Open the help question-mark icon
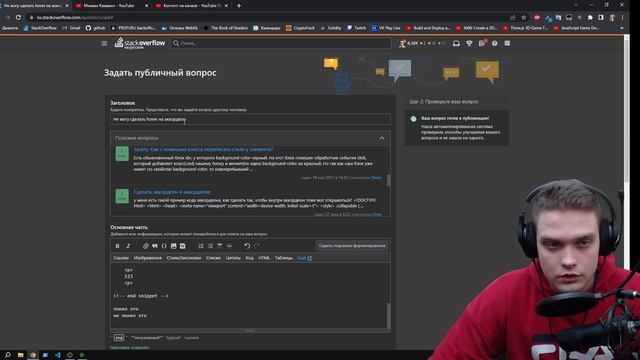This screenshot has height=360, width=640. [x=494, y=43]
